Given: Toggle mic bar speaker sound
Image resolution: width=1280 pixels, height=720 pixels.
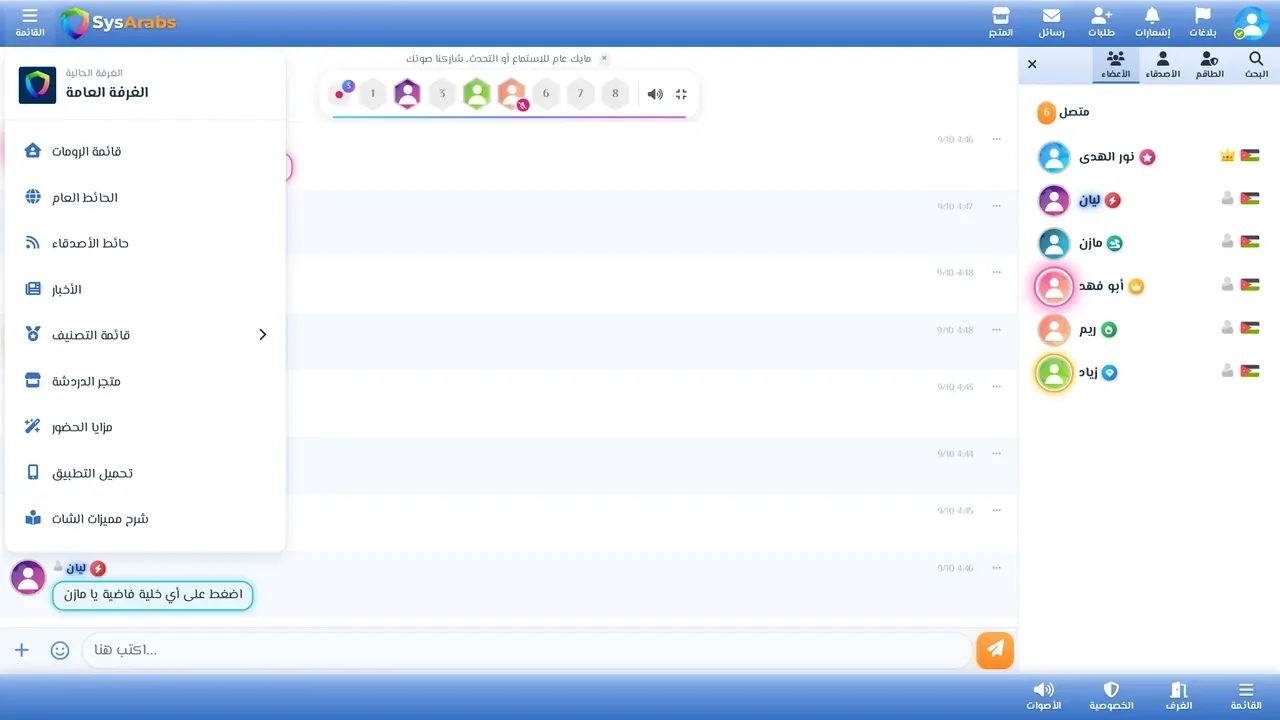Looking at the screenshot, I should (654, 94).
